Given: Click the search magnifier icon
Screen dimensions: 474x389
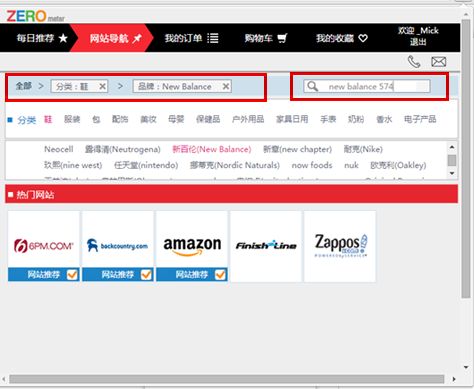Looking at the screenshot, I should click(312, 86).
